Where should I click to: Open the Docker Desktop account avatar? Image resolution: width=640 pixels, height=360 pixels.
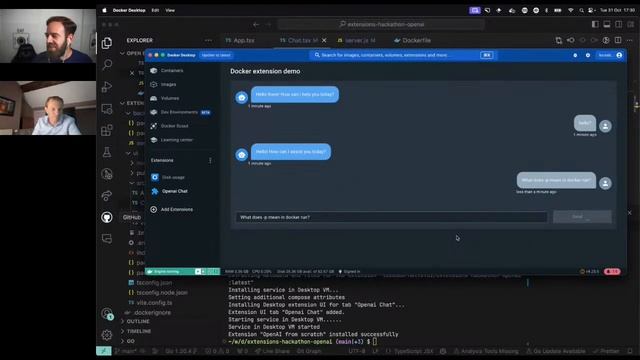[619, 55]
